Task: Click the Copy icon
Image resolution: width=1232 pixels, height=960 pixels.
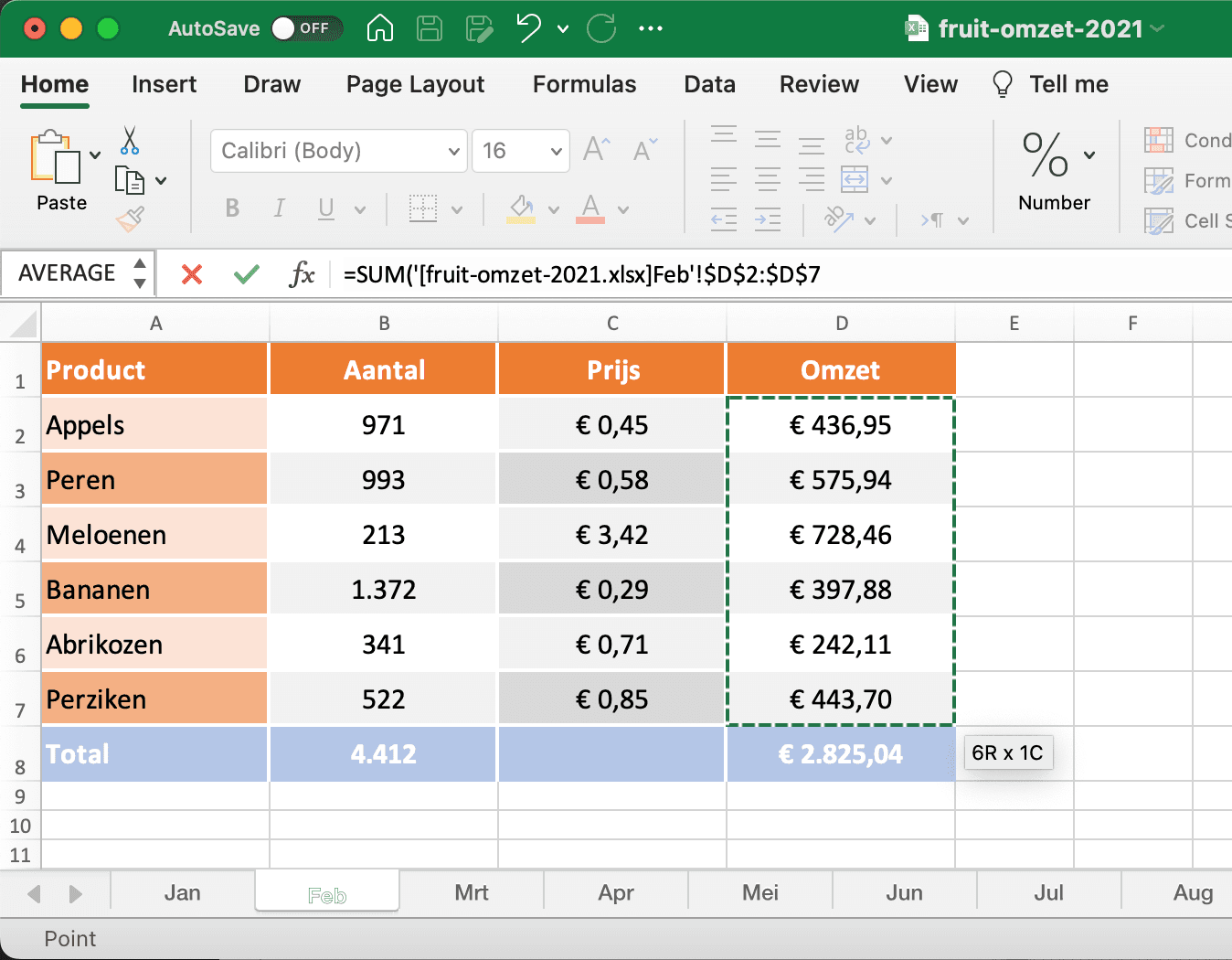Action: pos(129,180)
